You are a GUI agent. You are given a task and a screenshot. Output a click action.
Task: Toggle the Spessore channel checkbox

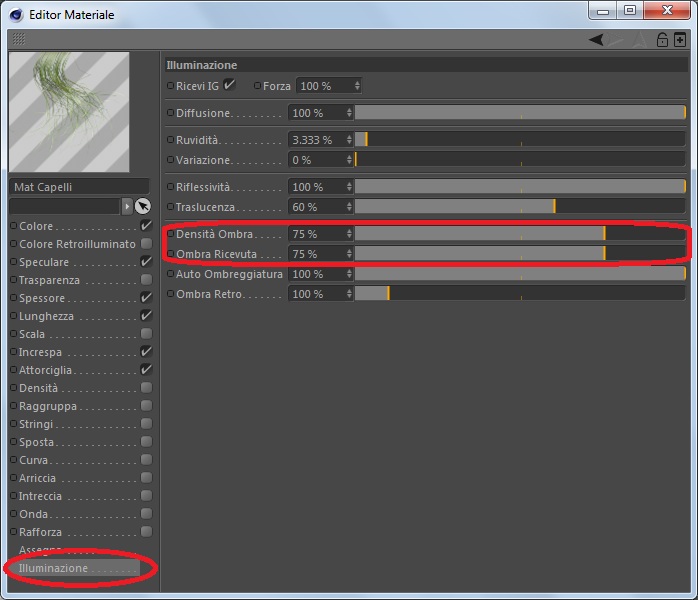(146, 297)
